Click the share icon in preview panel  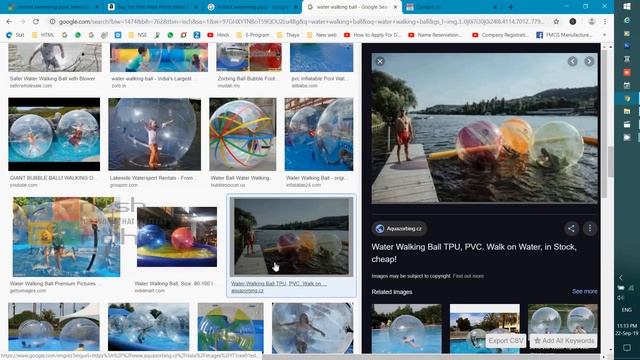571,228
